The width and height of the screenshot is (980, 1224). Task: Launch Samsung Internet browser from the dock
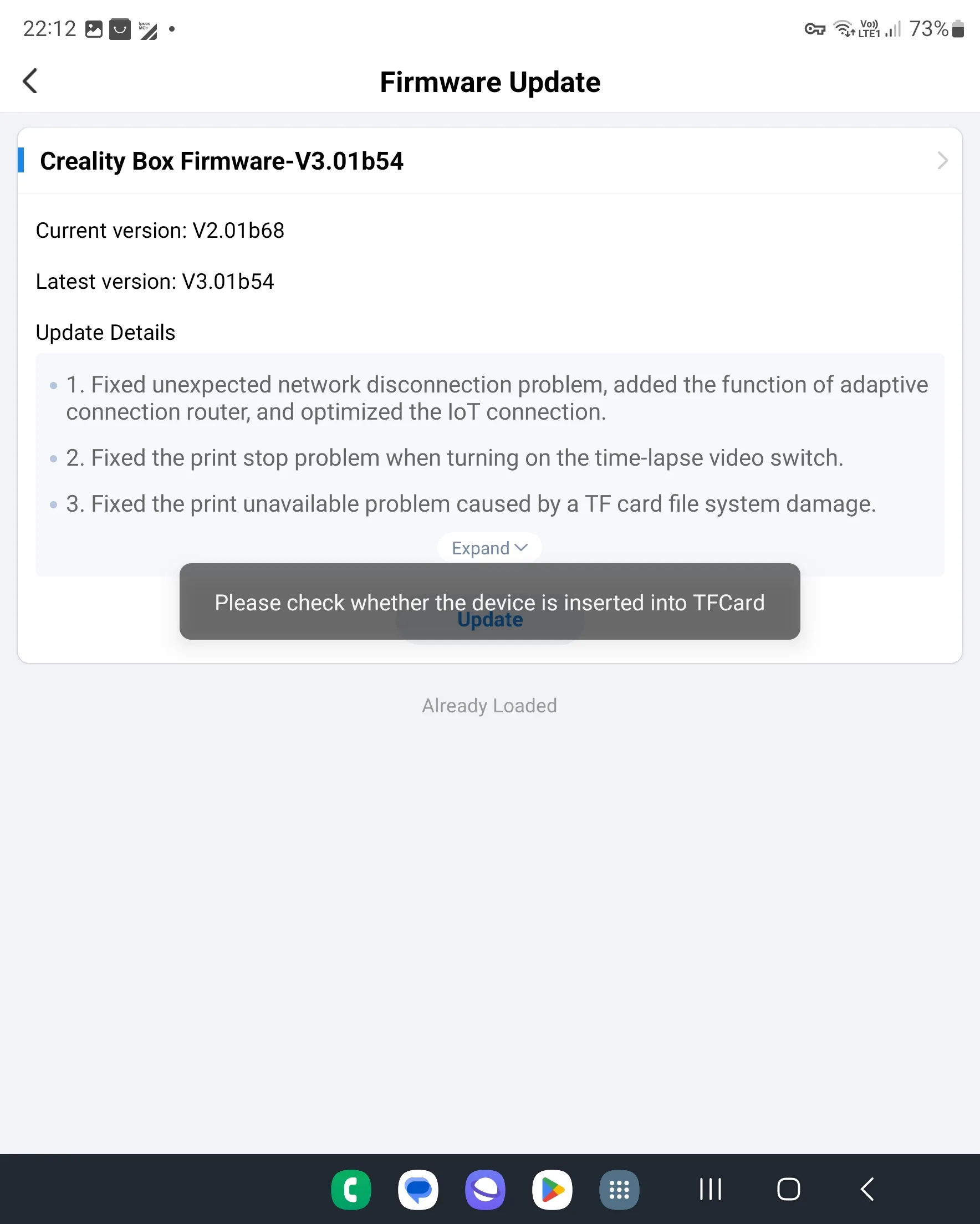485,1190
